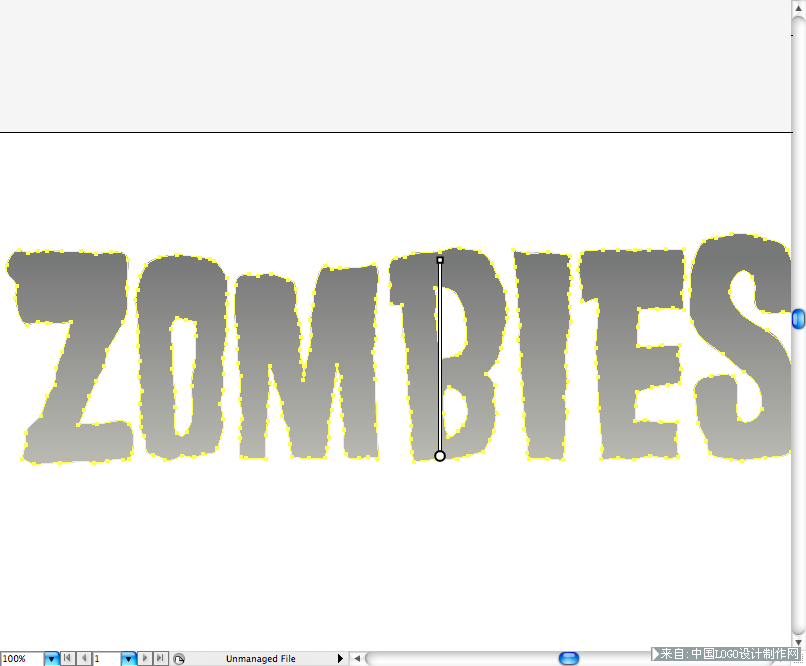Click the Version Cue status icon
The width and height of the screenshot is (806, 666).
(179, 659)
